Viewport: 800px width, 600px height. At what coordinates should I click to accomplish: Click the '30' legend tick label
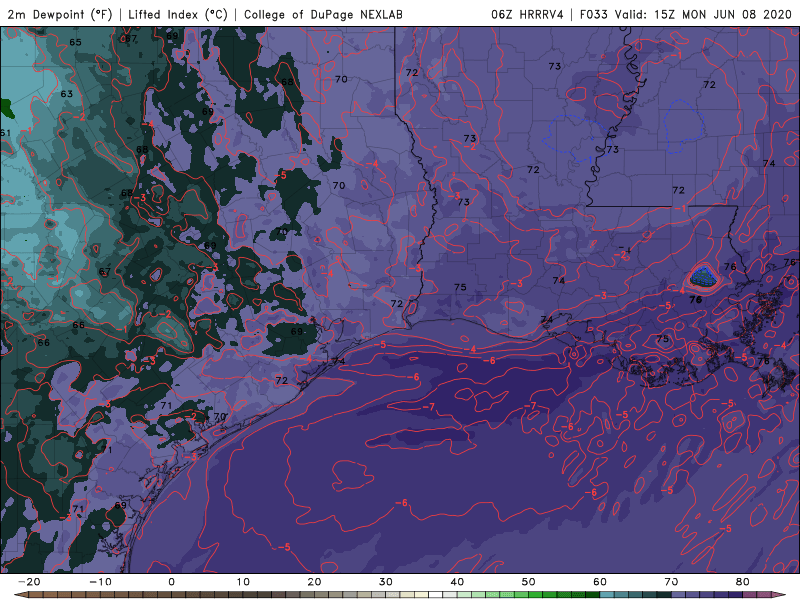(x=386, y=582)
